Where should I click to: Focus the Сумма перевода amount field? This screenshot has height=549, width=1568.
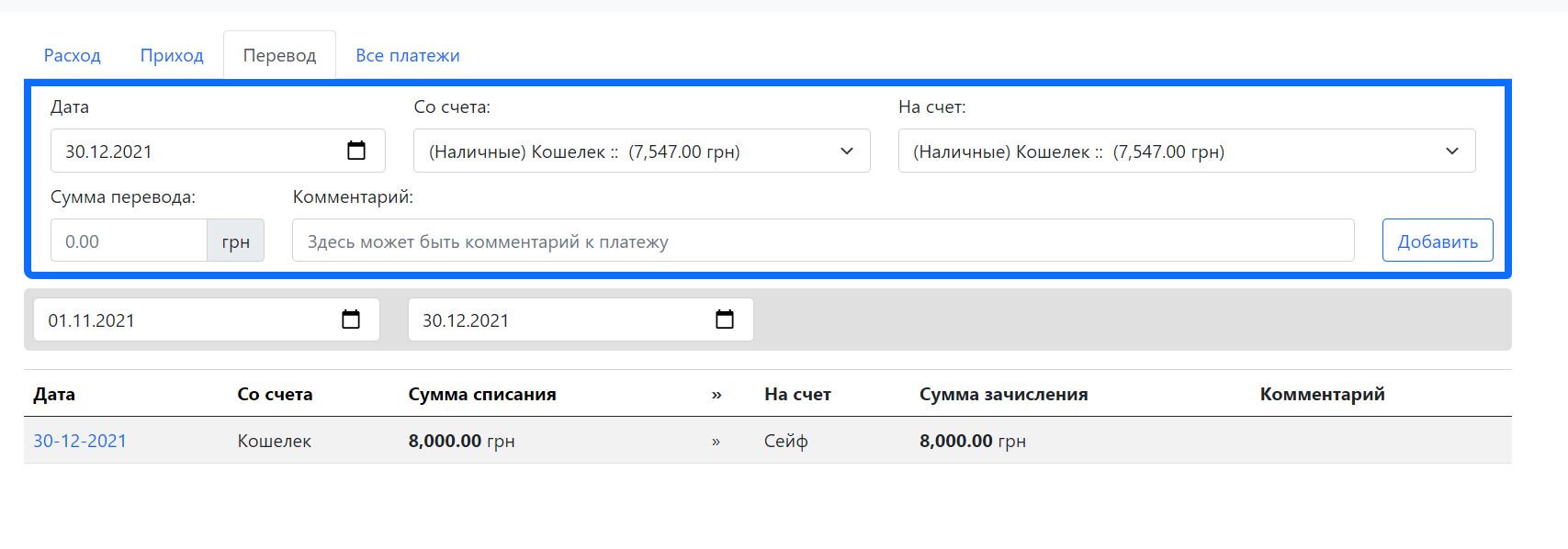pos(129,241)
